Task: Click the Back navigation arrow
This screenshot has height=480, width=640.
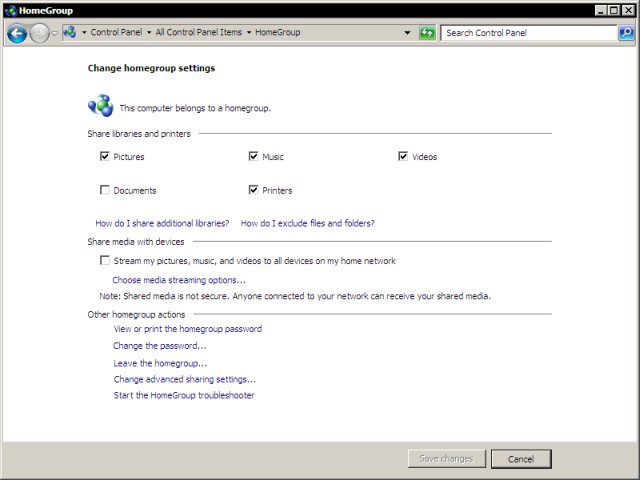Action: [16, 33]
